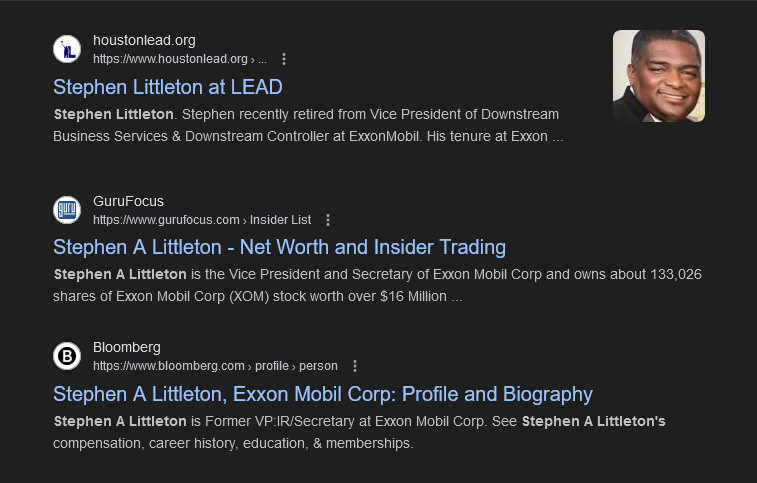Open the portrait photo thumbnail
The width and height of the screenshot is (757, 483).
click(659, 76)
